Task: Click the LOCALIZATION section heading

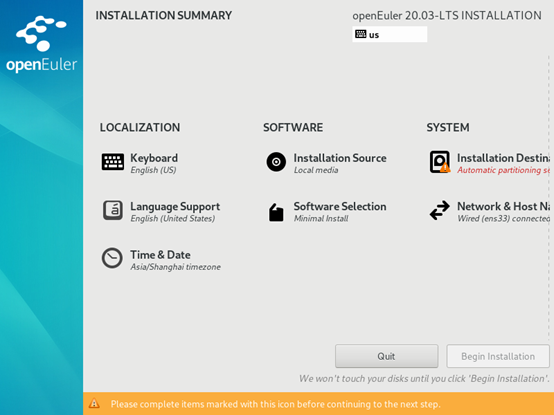Action: click(140, 128)
